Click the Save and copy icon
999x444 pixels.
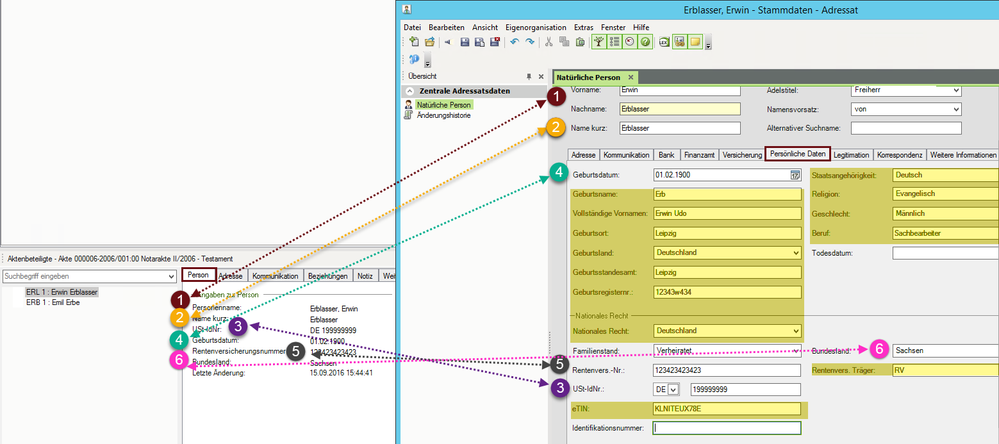tap(480, 42)
